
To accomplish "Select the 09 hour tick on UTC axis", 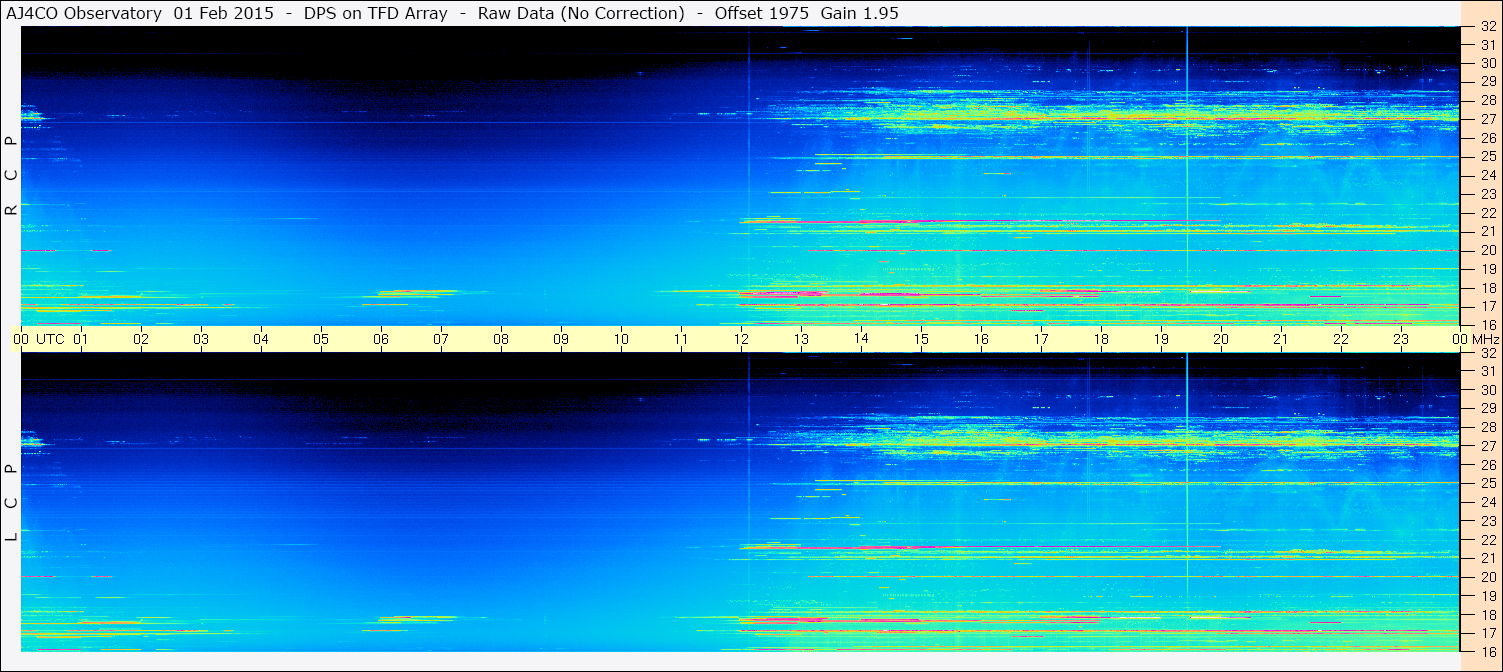I will coord(561,339).
